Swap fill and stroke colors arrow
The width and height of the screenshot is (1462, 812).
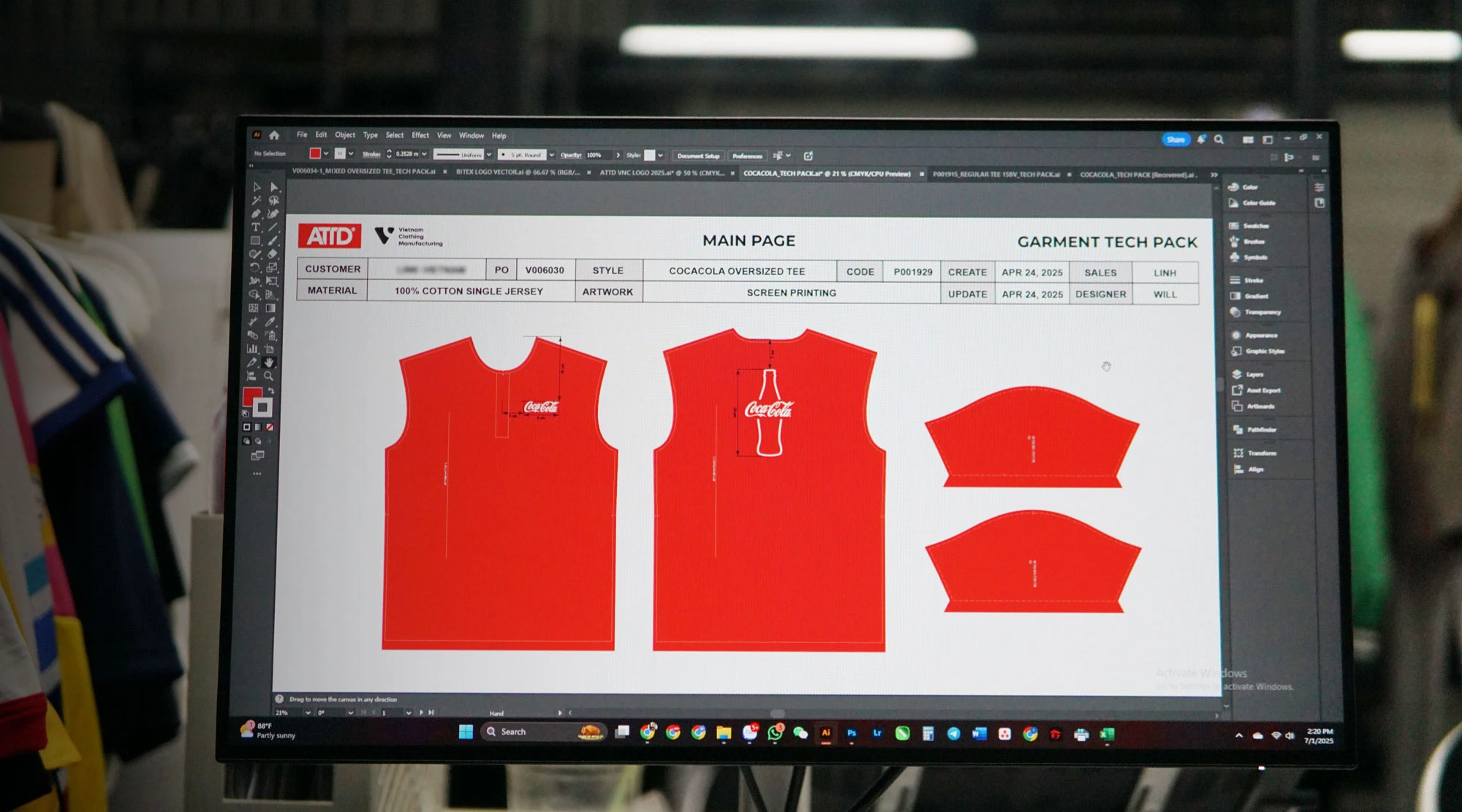tap(270, 392)
